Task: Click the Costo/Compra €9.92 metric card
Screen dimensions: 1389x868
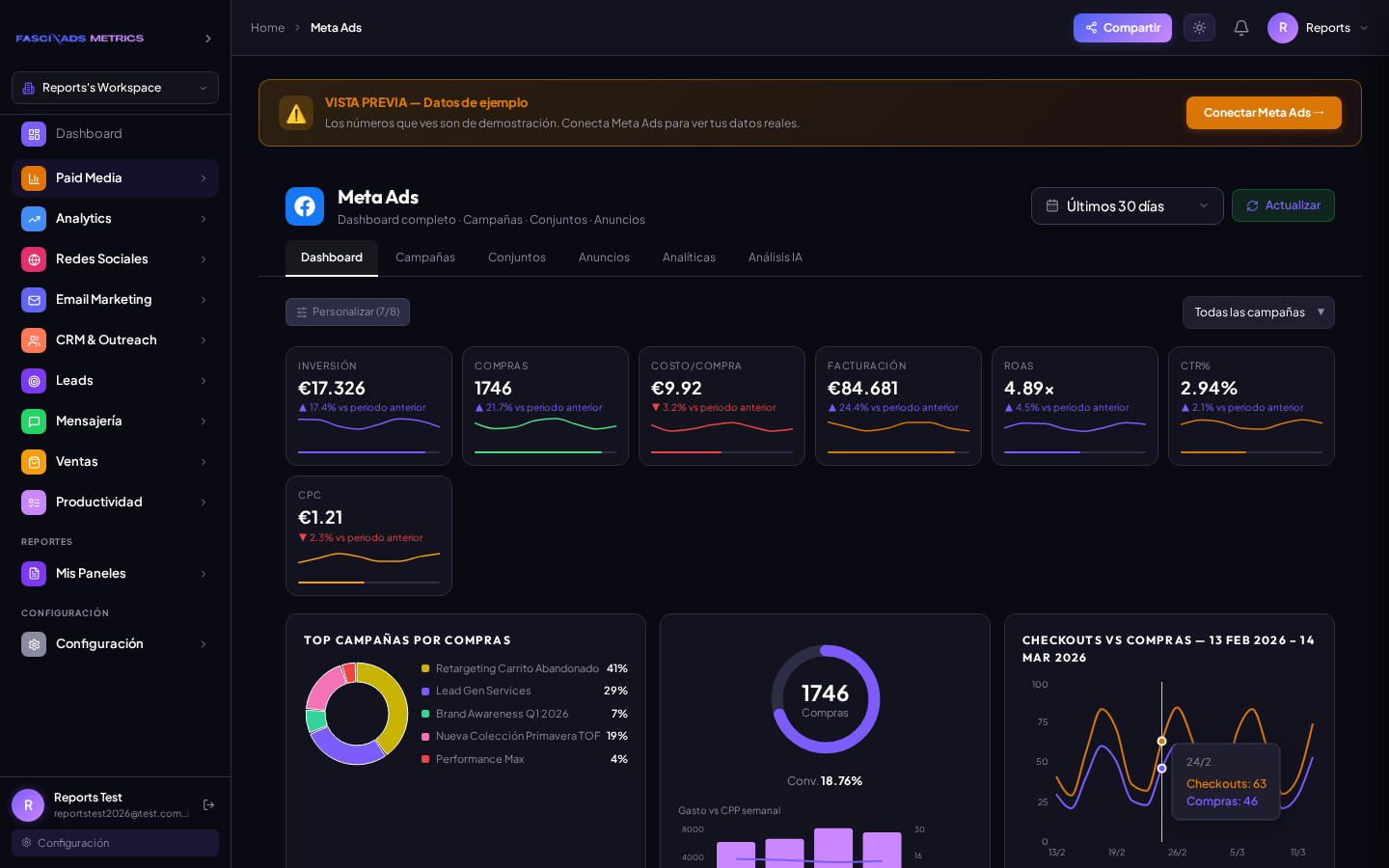Action: (722, 406)
